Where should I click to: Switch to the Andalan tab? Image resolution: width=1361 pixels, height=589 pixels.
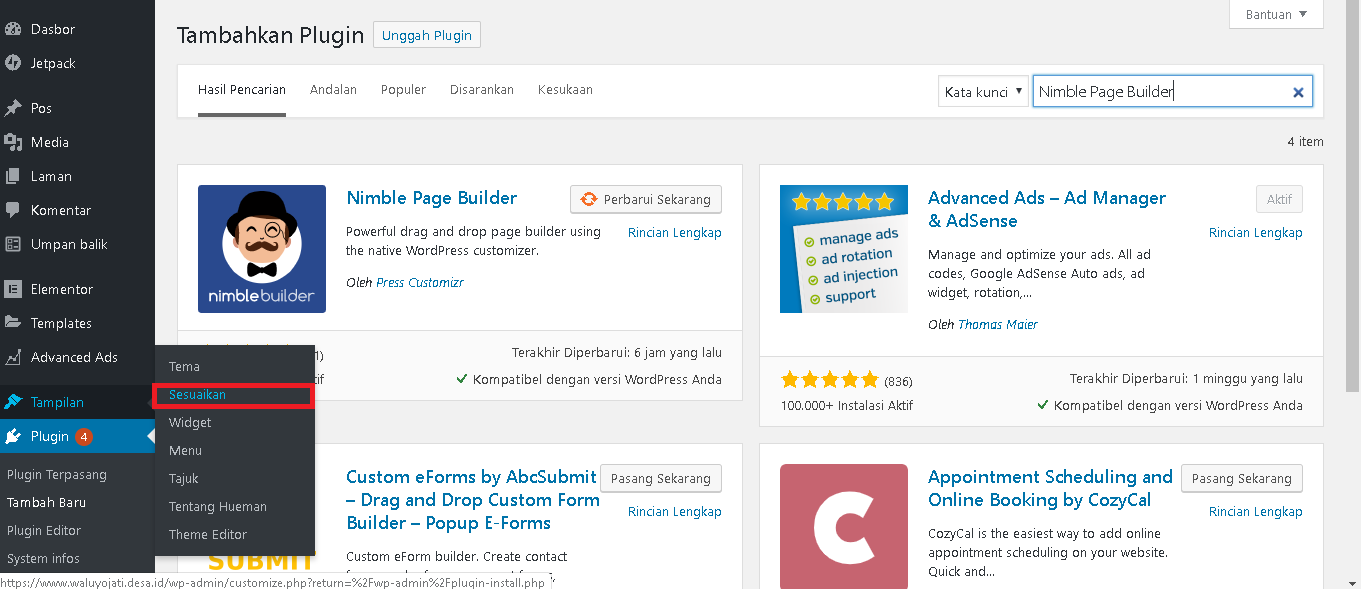[x=333, y=90]
